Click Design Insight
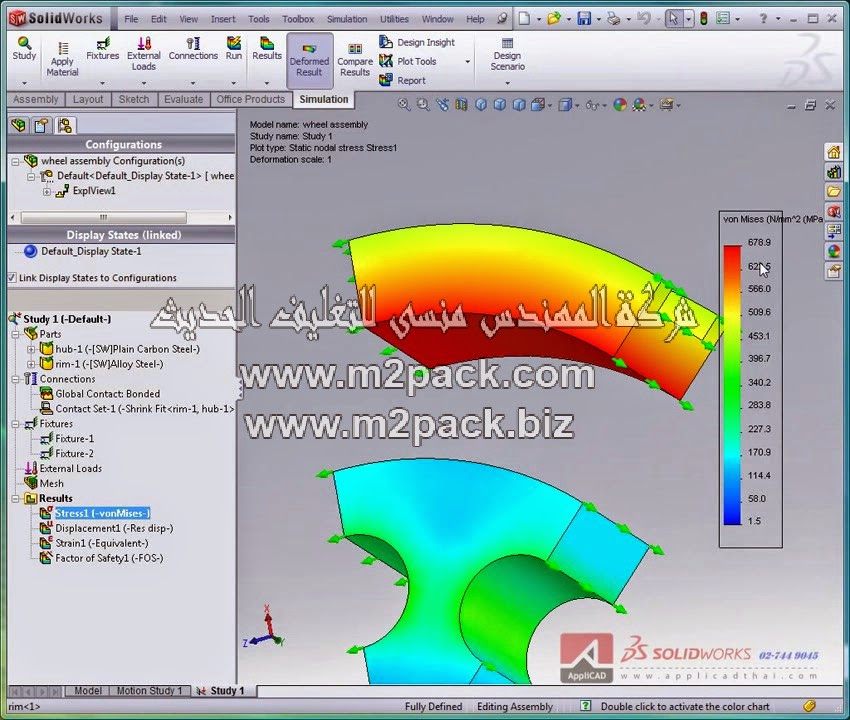 click(x=417, y=42)
